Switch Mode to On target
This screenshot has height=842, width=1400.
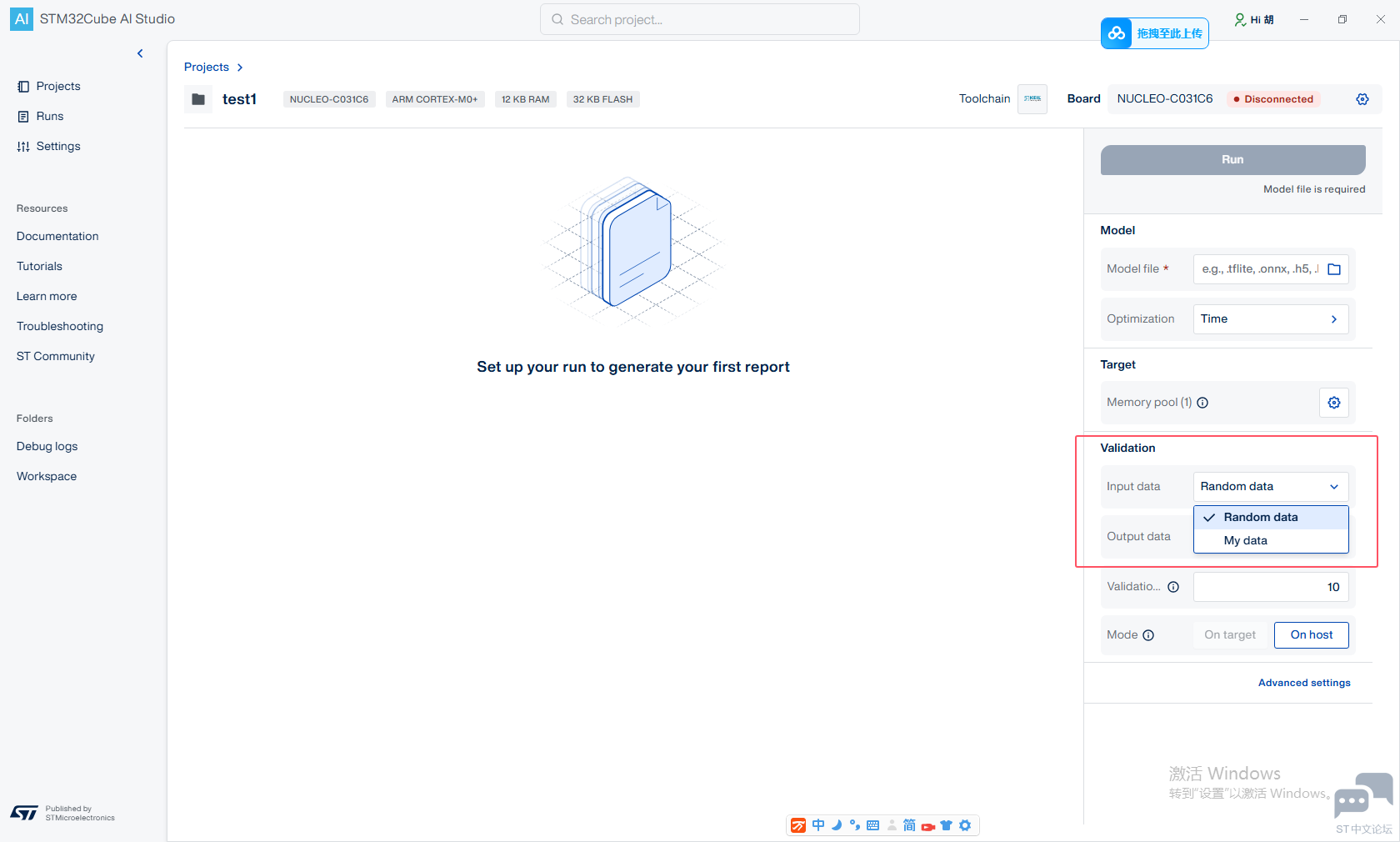(x=1230, y=635)
